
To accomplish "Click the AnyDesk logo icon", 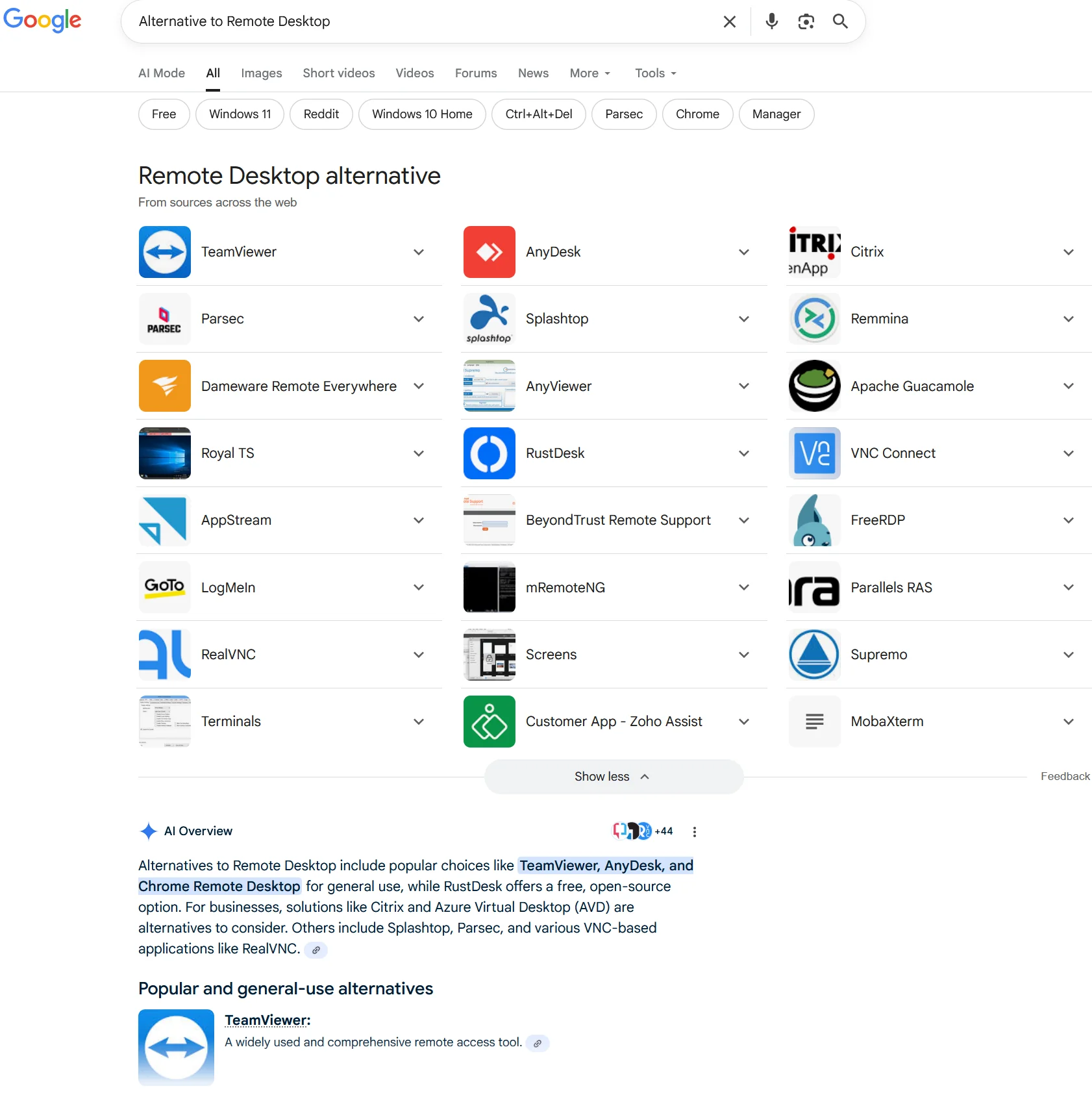I will pyautogui.click(x=489, y=252).
